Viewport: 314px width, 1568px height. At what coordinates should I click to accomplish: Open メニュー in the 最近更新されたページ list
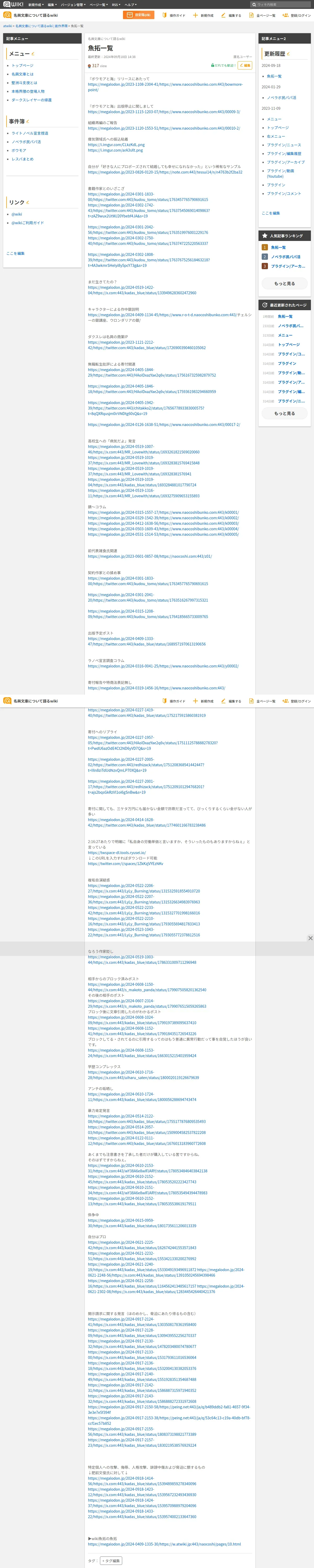click(x=285, y=335)
